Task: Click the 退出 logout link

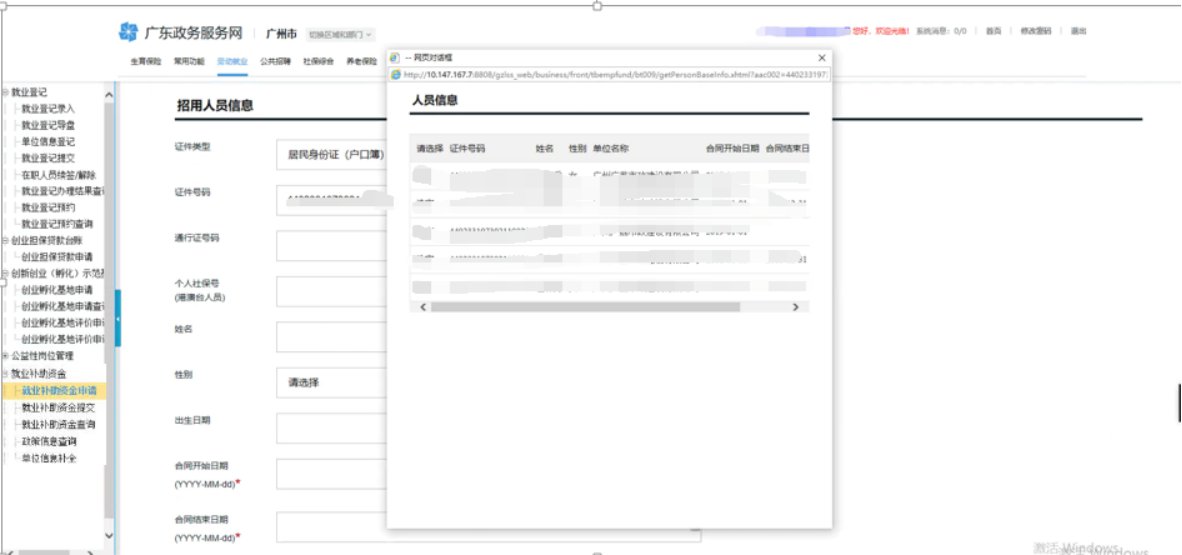Action: click(1078, 32)
